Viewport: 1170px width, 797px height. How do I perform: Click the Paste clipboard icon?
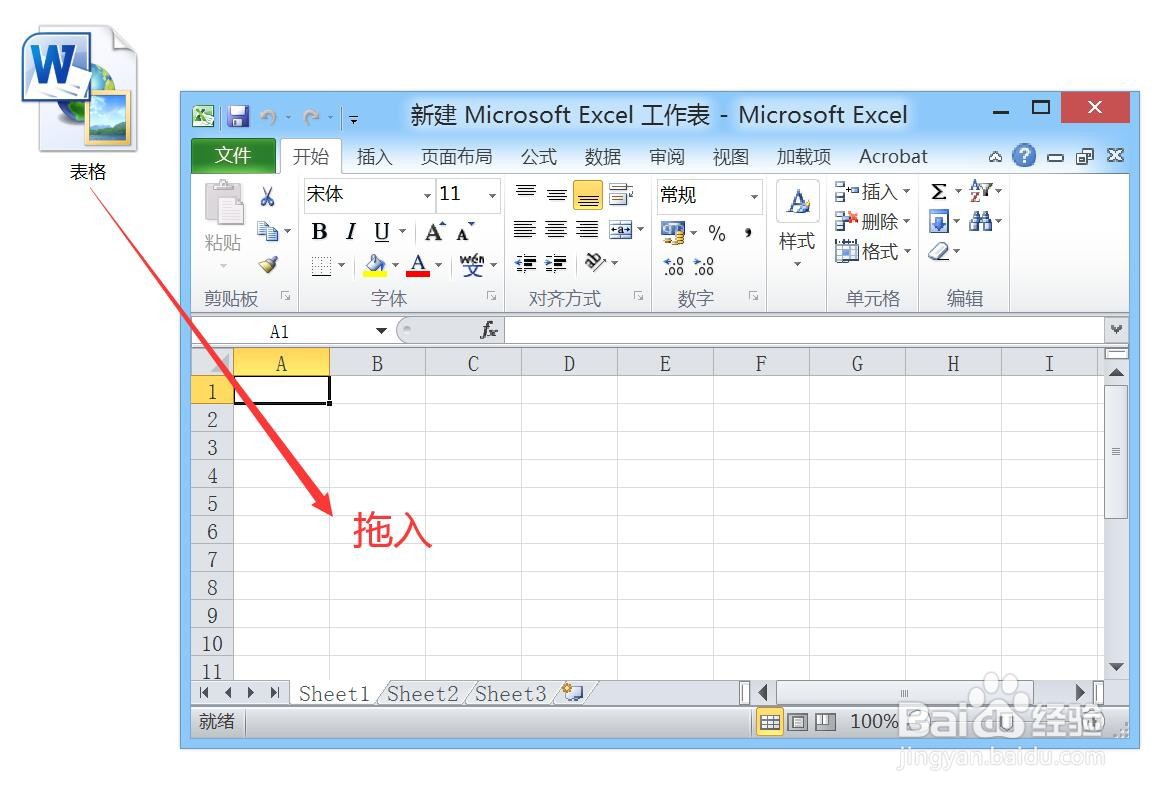click(224, 203)
